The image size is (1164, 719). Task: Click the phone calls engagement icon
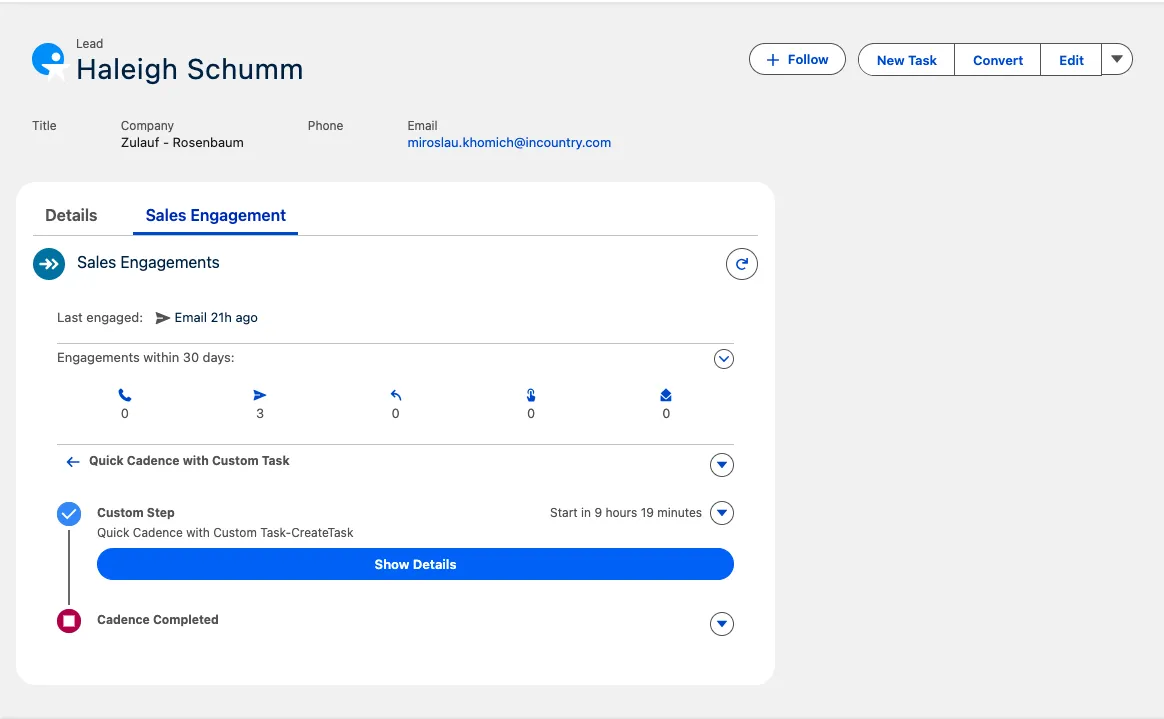[x=124, y=396]
